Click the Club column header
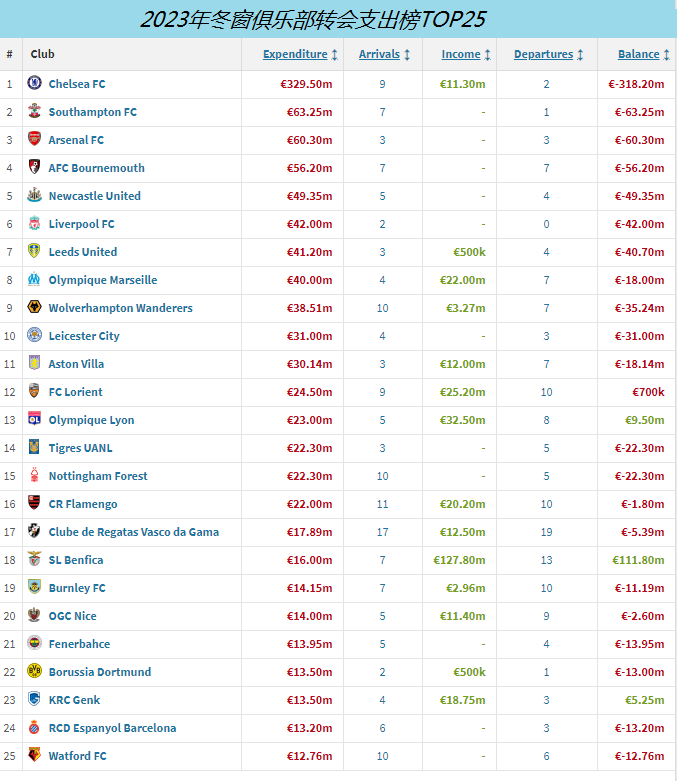677x781 pixels. [43, 55]
